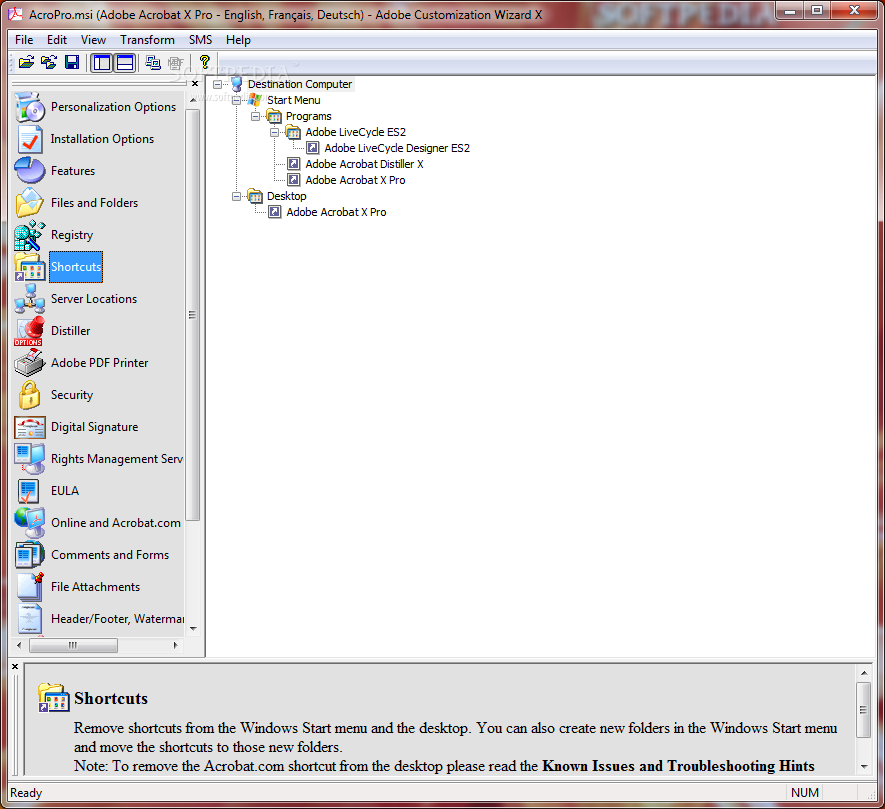Collapse the Start Menu tree node
This screenshot has height=809, width=885.
(236, 100)
